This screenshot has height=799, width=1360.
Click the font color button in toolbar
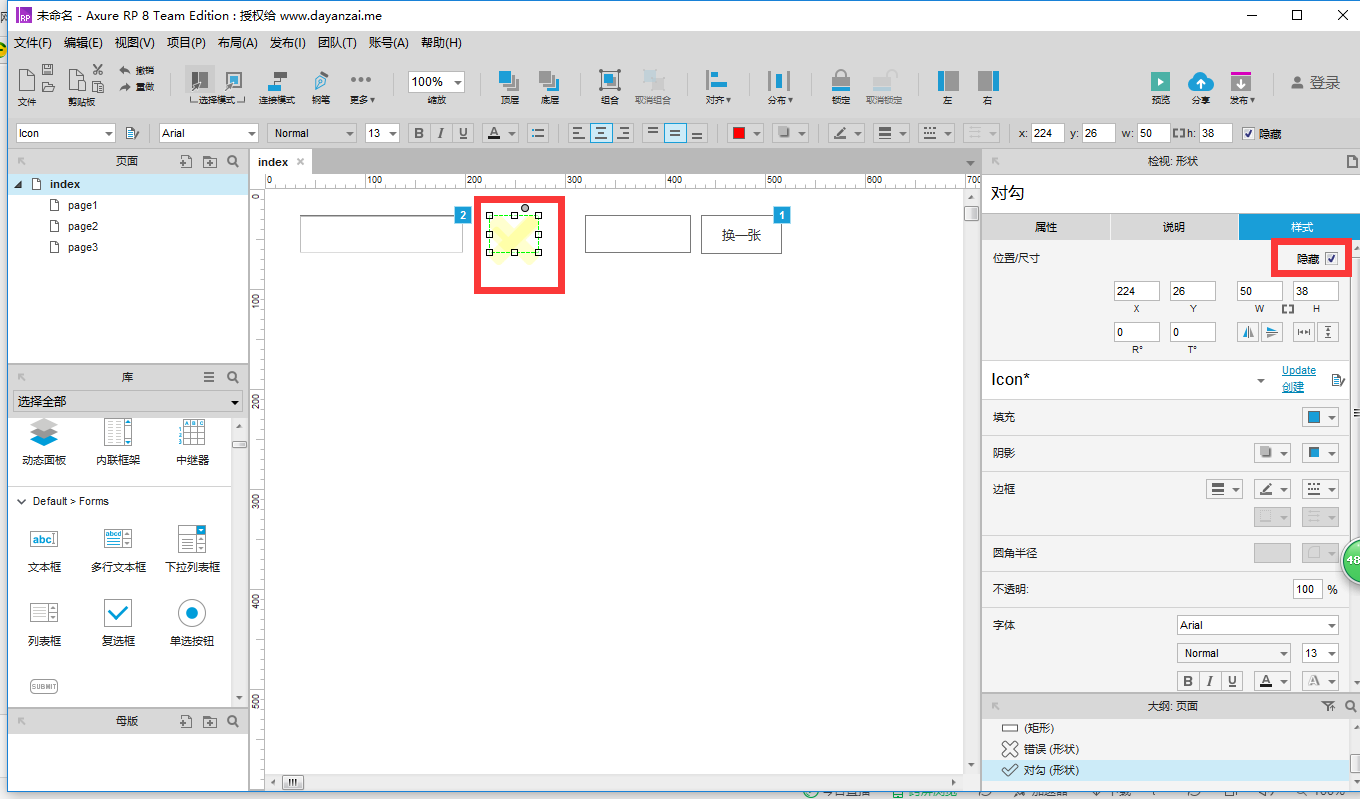[x=493, y=133]
